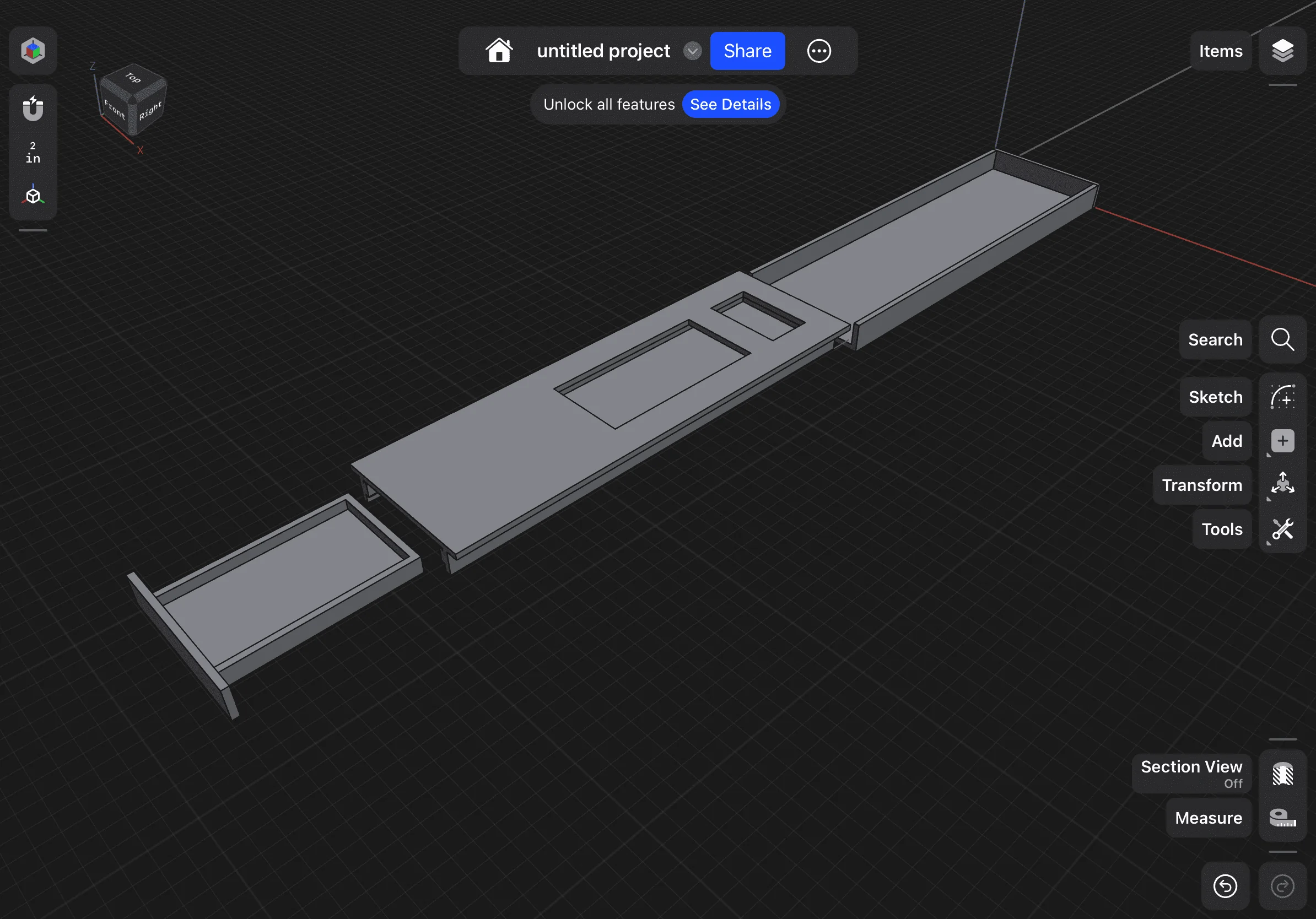This screenshot has height=919, width=1316.
Task: Open the Shapr3D app logo menu
Action: click(33, 51)
